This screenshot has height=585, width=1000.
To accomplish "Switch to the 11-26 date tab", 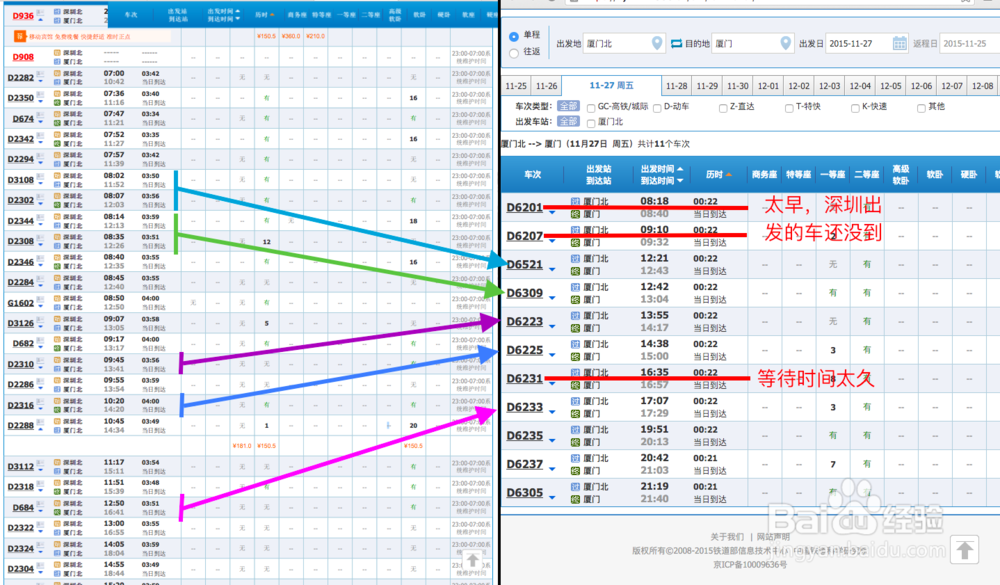I will (547, 85).
